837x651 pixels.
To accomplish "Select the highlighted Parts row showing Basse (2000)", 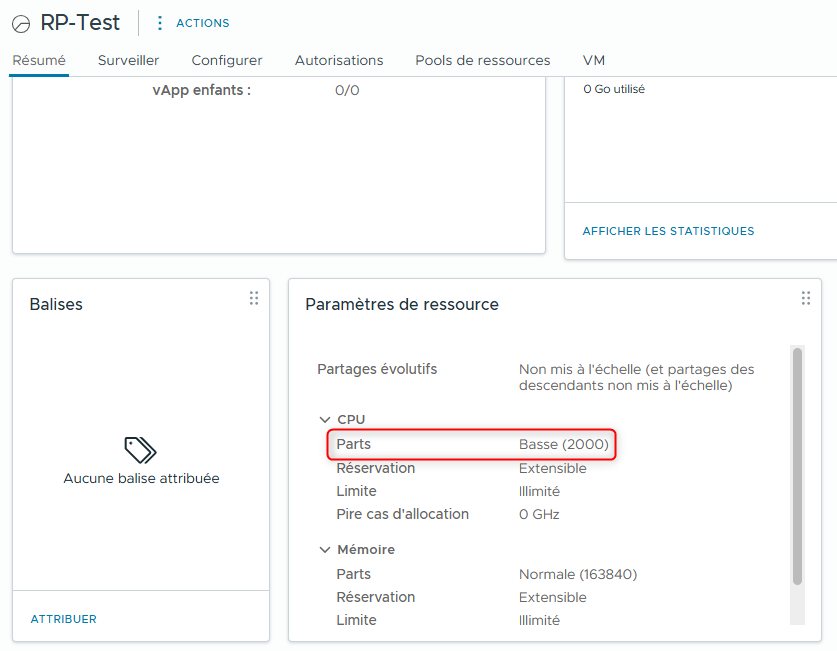I will [x=470, y=444].
